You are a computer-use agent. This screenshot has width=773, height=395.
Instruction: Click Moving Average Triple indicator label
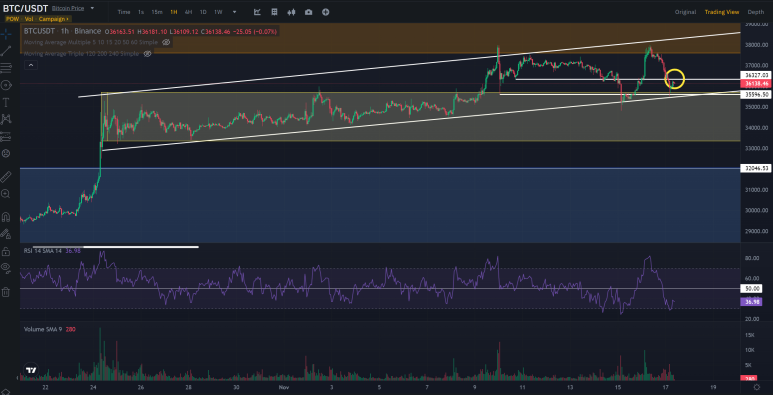[82, 53]
